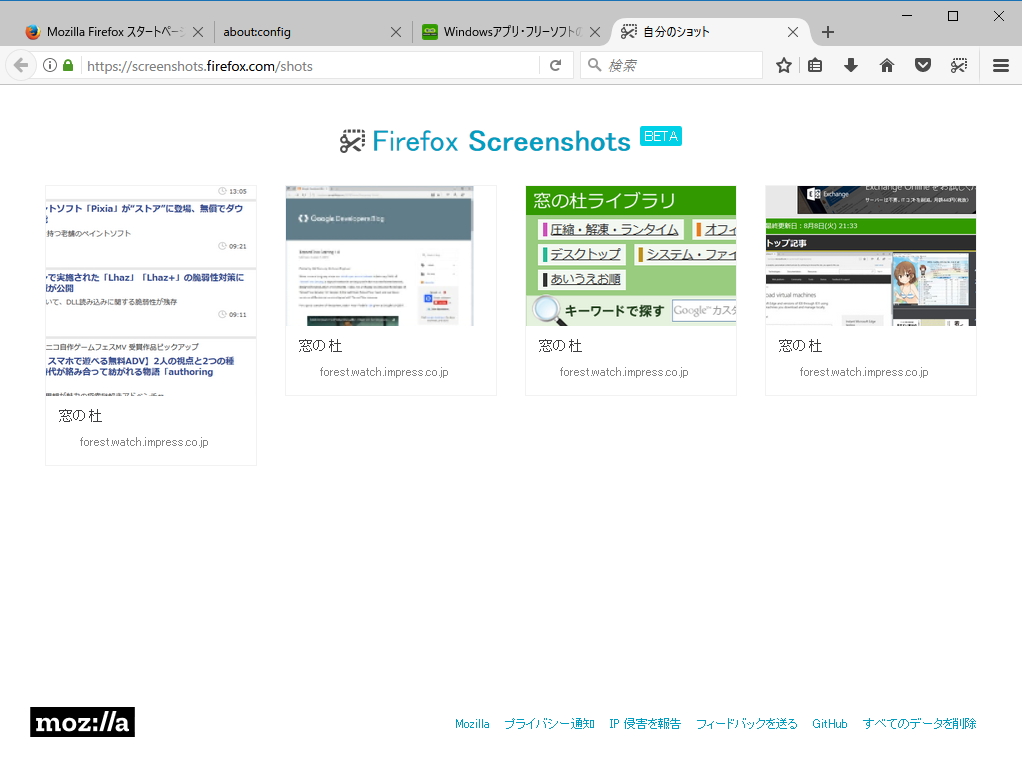Open the Pixia news shot thumbnail

coord(151,290)
